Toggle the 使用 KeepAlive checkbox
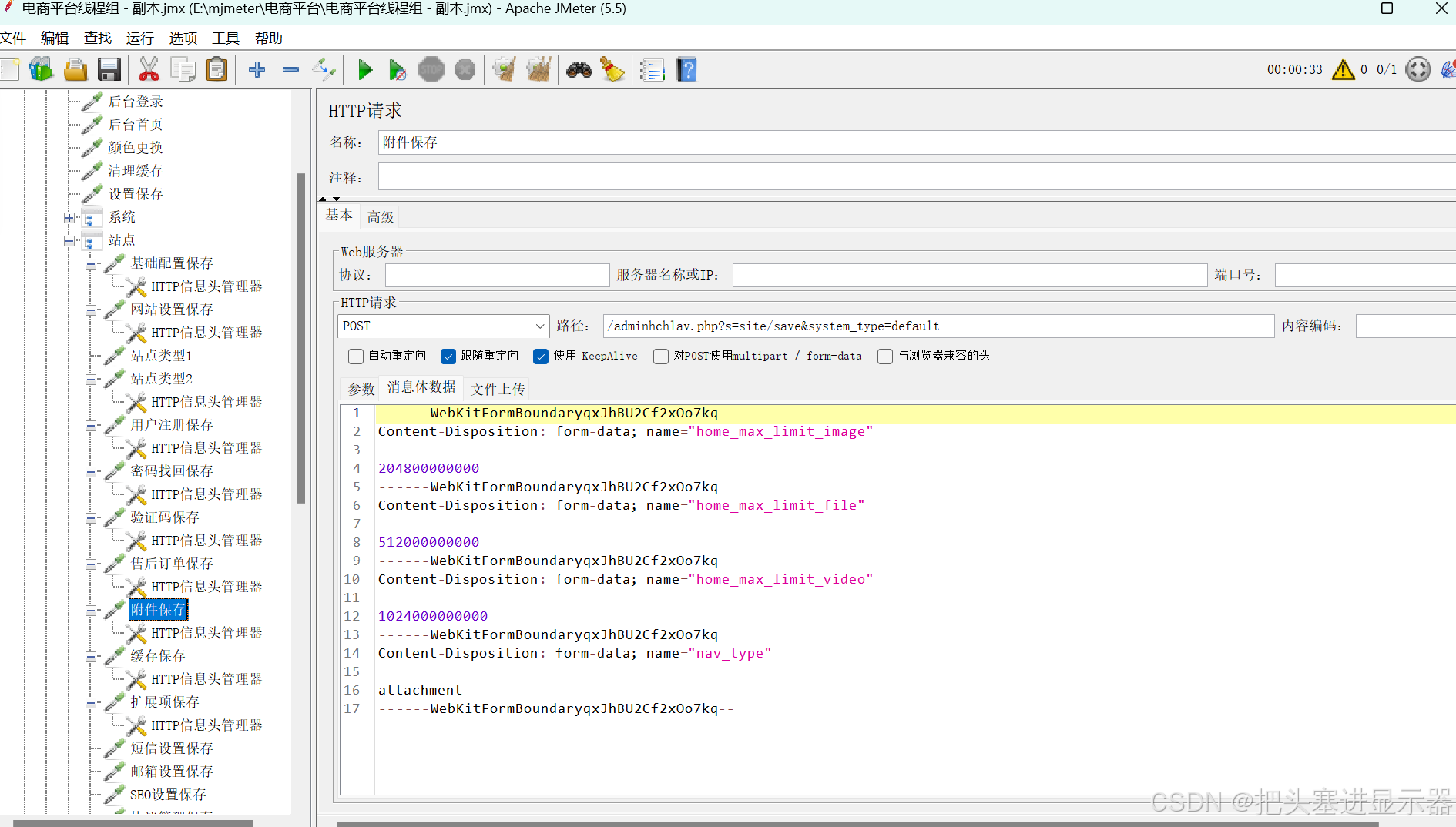 (x=541, y=357)
